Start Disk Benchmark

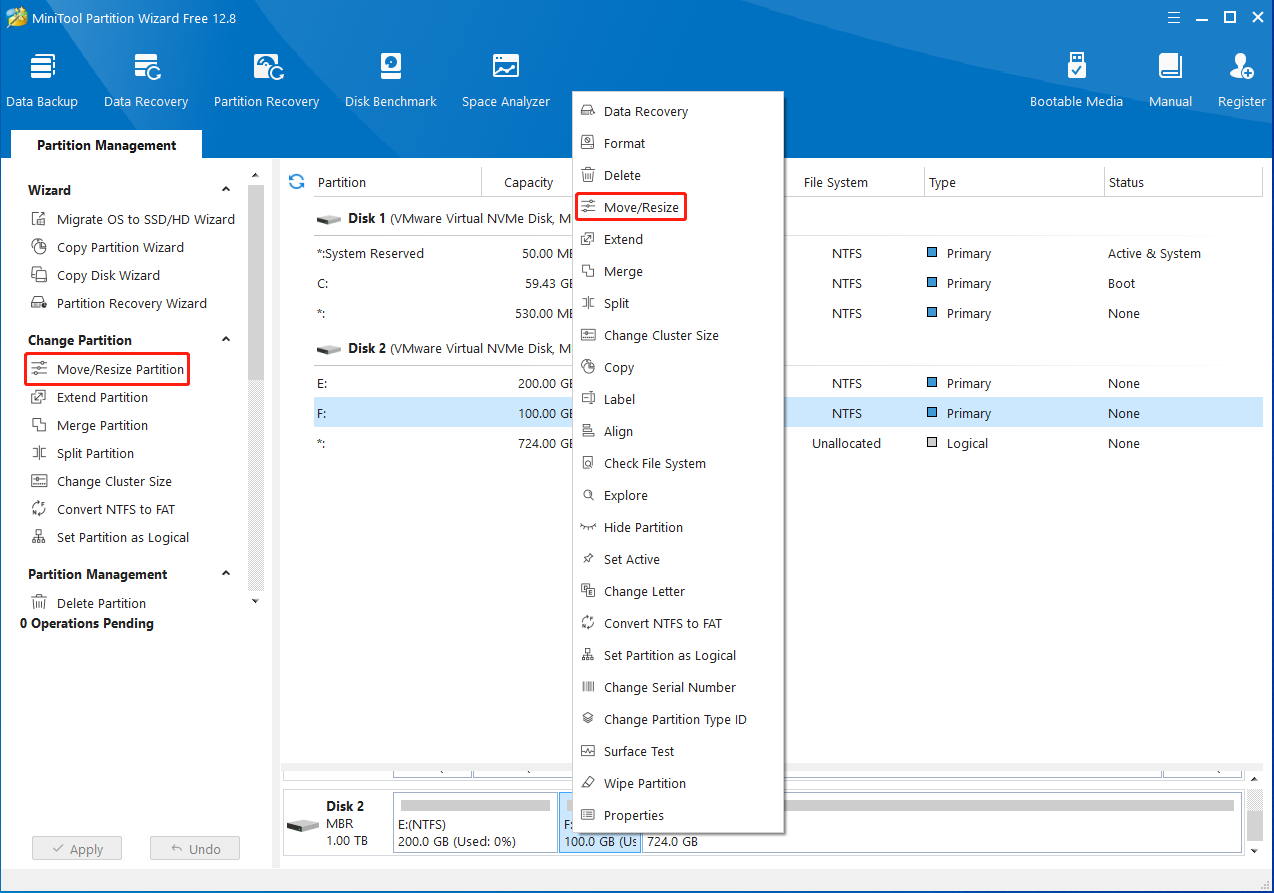pyautogui.click(x=391, y=80)
